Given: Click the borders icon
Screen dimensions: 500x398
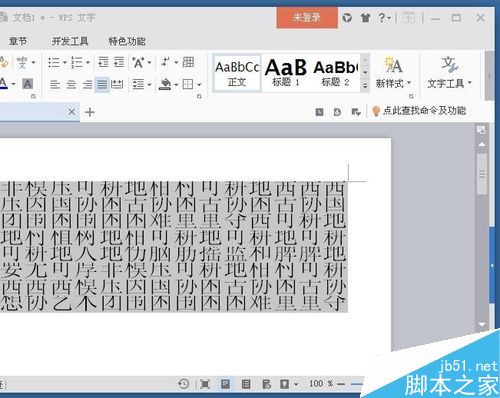Looking at the screenshot, I should (188, 84).
